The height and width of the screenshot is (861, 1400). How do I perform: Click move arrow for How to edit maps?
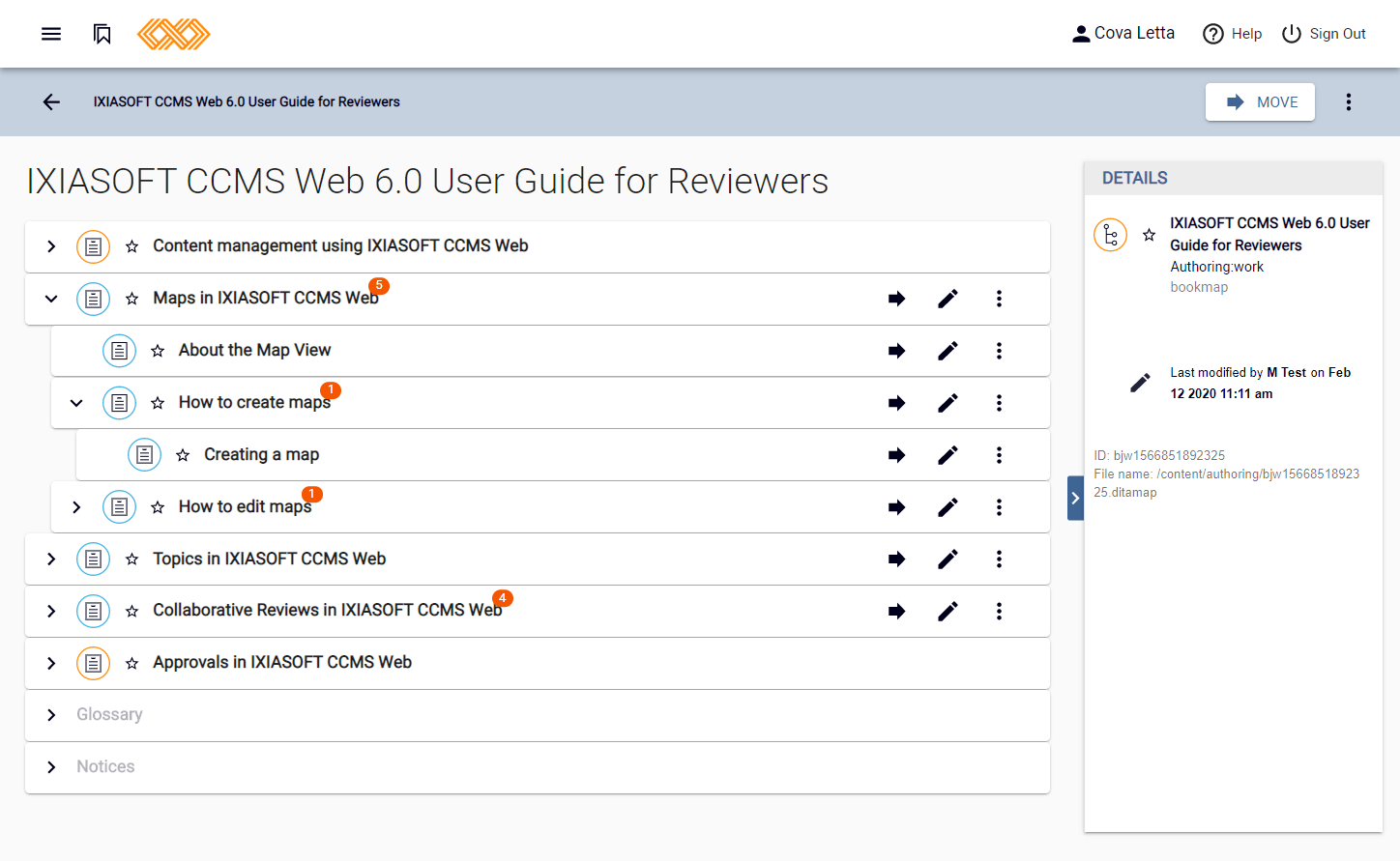coord(896,507)
